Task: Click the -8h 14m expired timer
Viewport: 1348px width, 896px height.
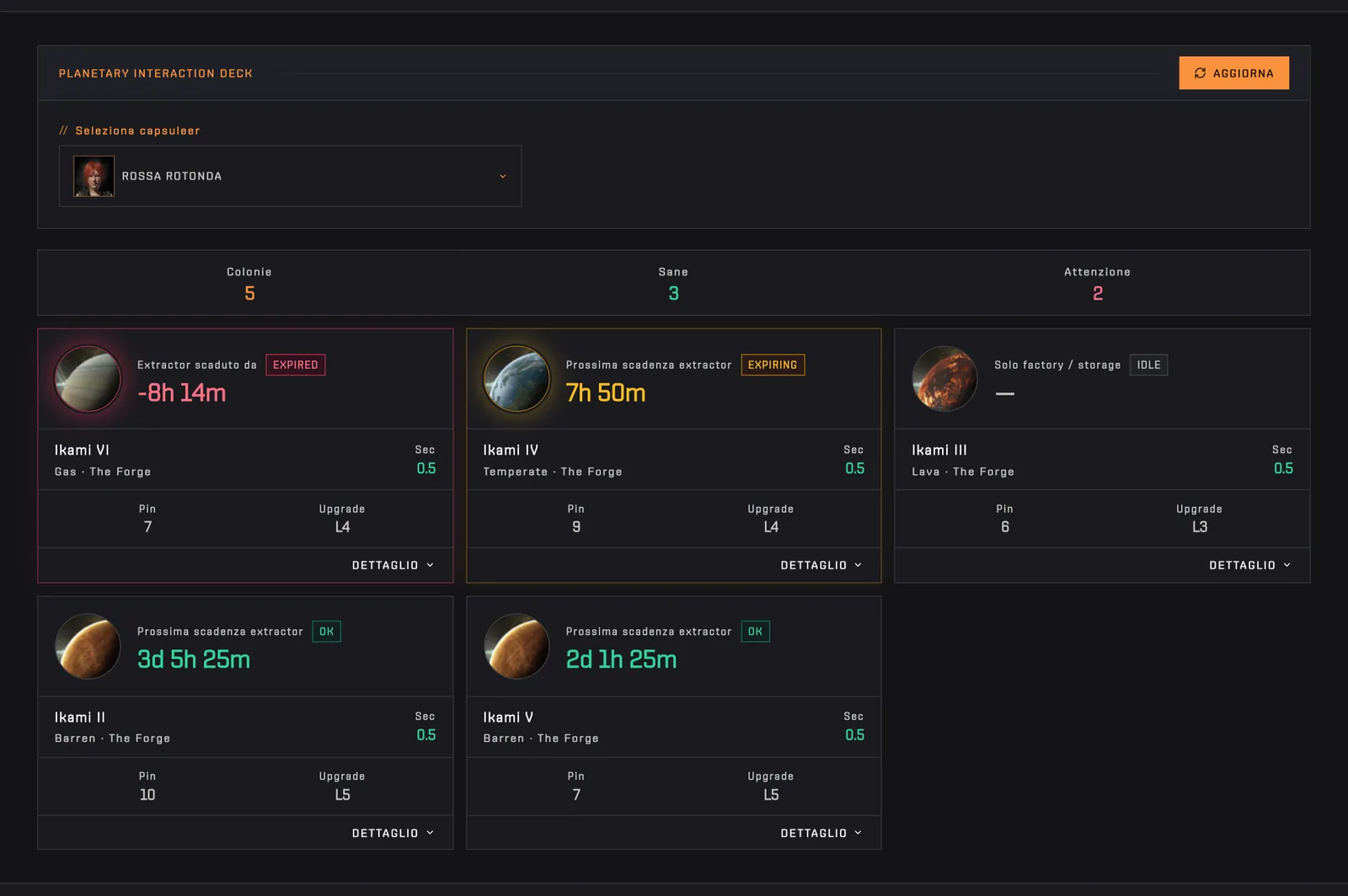Action: (x=182, y=392)
